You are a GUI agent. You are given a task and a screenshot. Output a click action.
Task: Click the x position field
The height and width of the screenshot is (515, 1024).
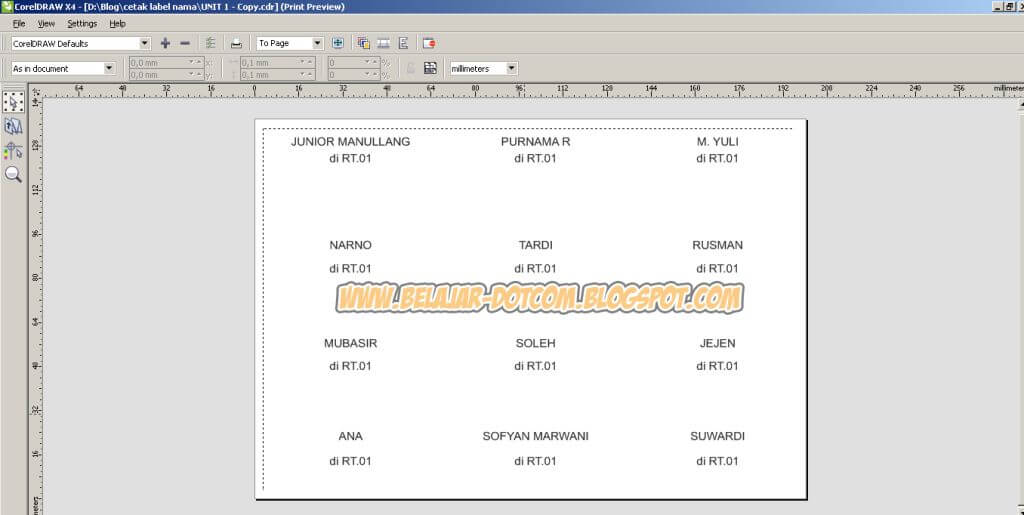[167, 63]
